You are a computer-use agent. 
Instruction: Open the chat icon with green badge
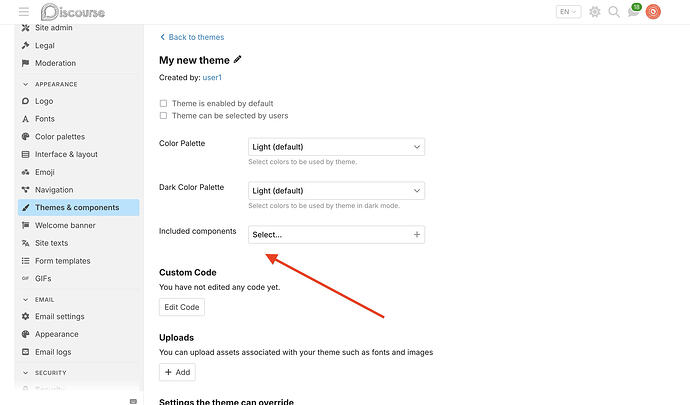634,11
